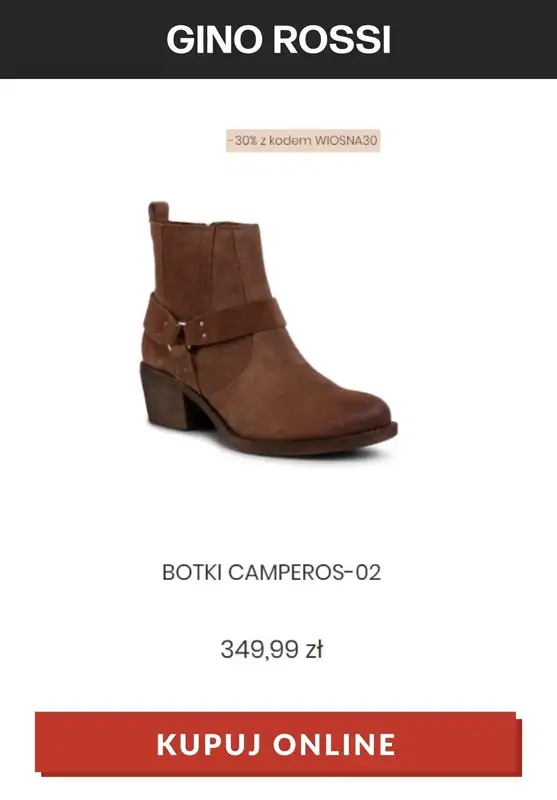The width and height of the screenshot is (557, 800).
Task: Click the word ONLINE on red button
Action: (x=335, y=744)
